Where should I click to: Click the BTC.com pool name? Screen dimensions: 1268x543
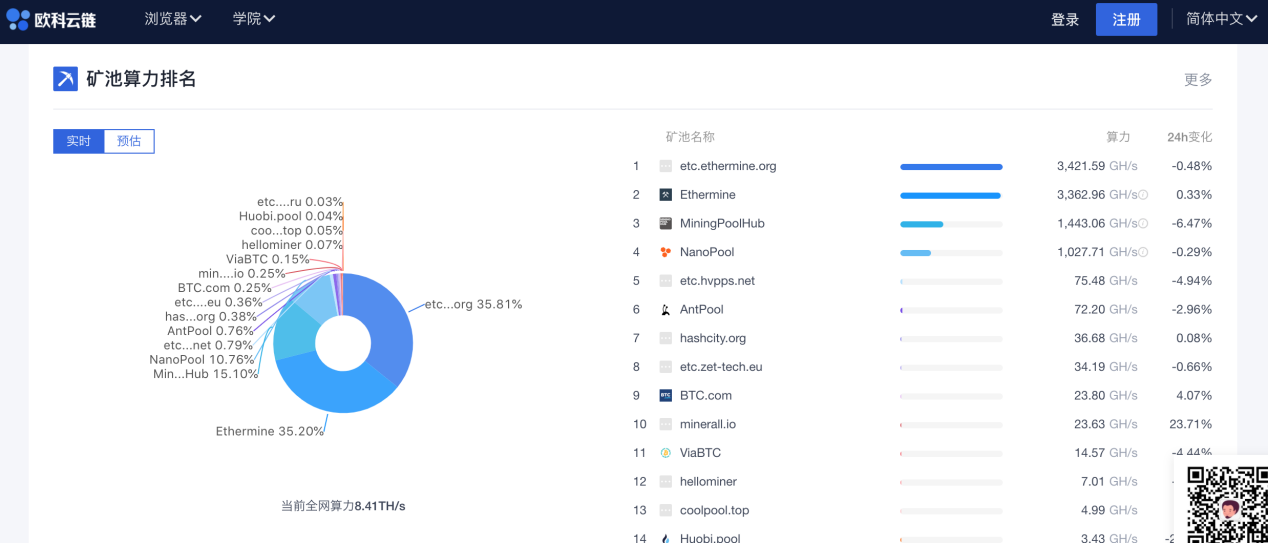[x=706, y=396]
